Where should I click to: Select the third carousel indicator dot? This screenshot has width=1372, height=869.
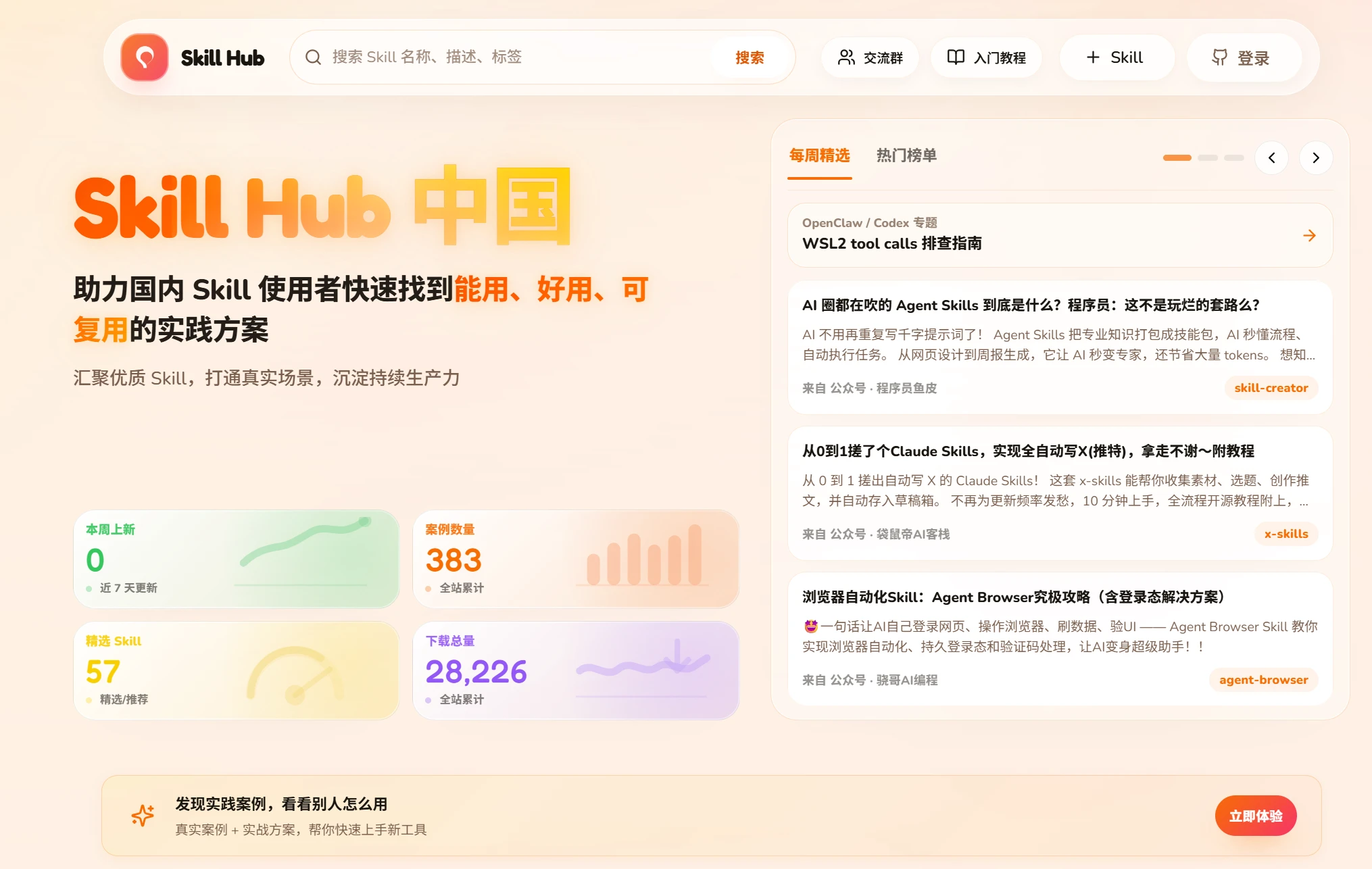[1234, 158]
